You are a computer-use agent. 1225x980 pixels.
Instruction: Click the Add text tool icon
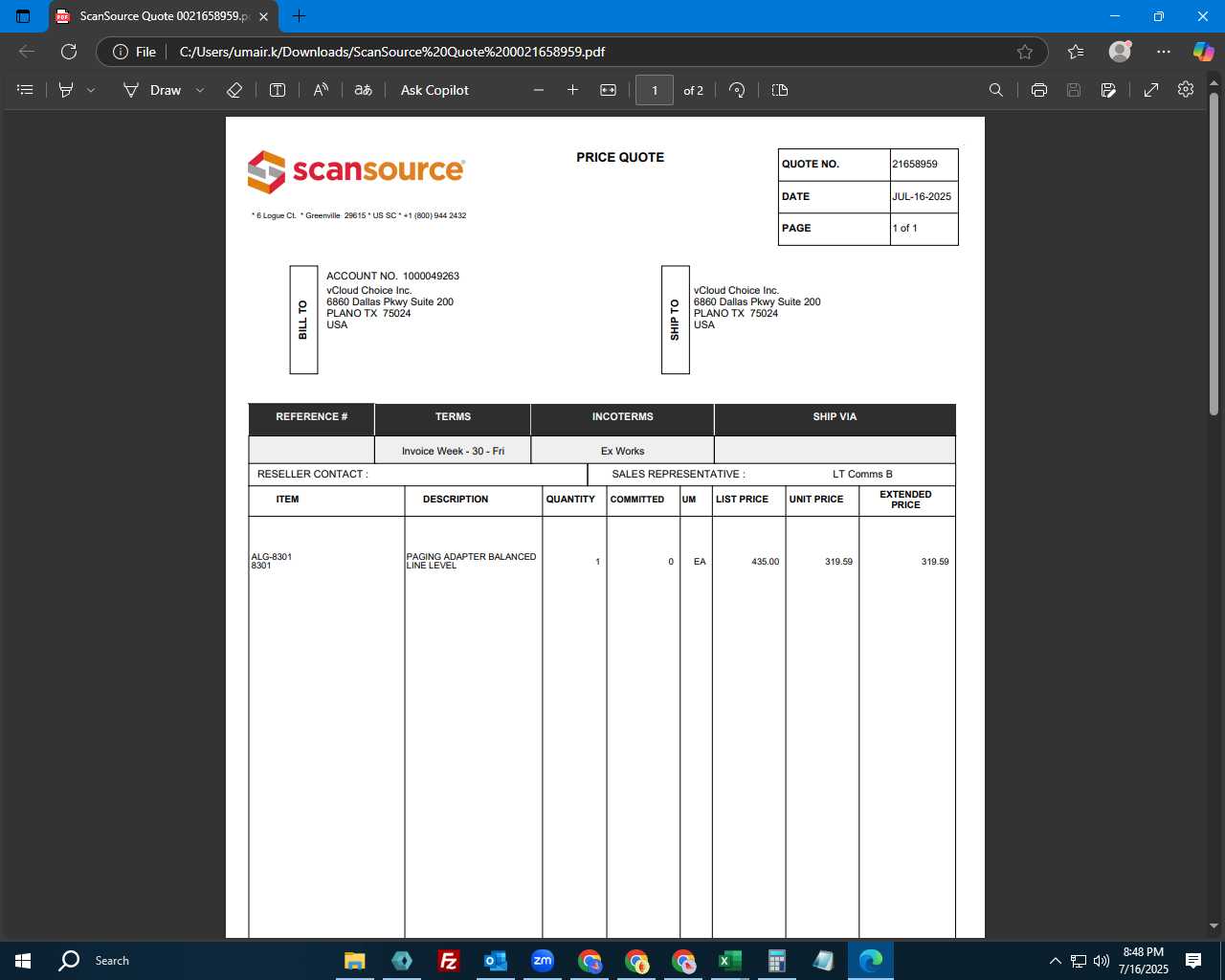point(278,90)
